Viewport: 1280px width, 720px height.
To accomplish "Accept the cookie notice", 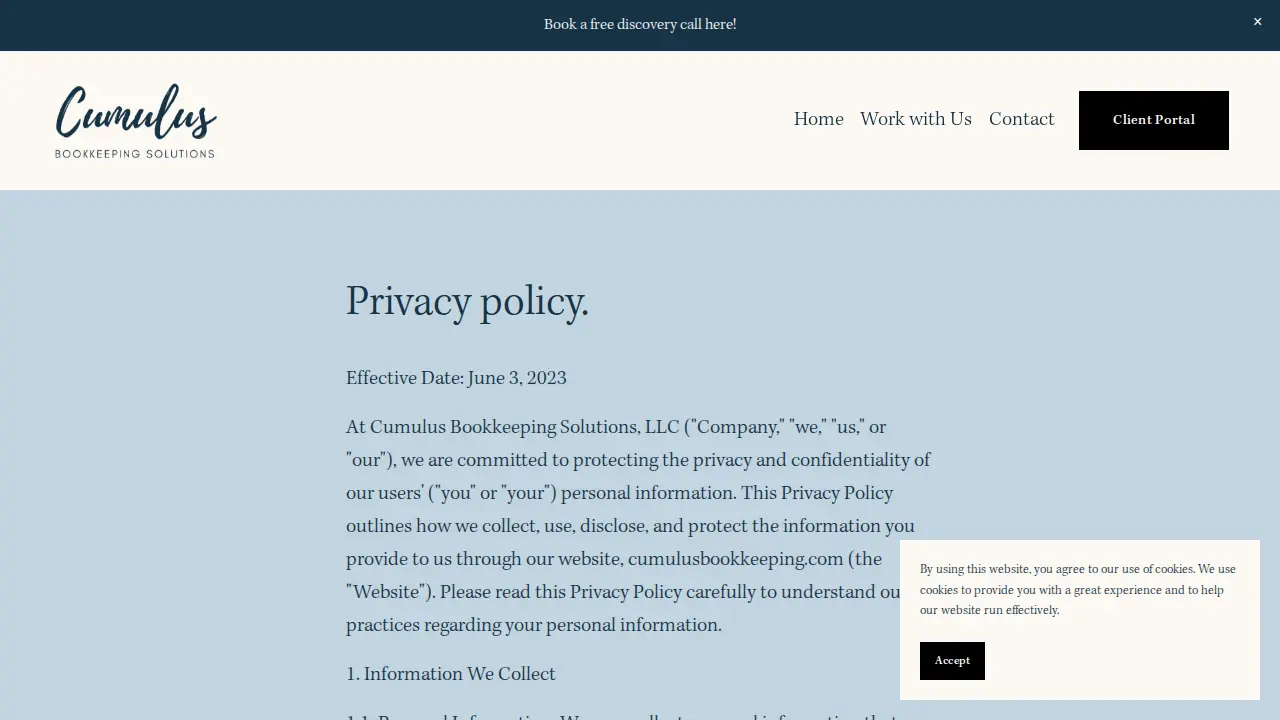I will [952, 661].
